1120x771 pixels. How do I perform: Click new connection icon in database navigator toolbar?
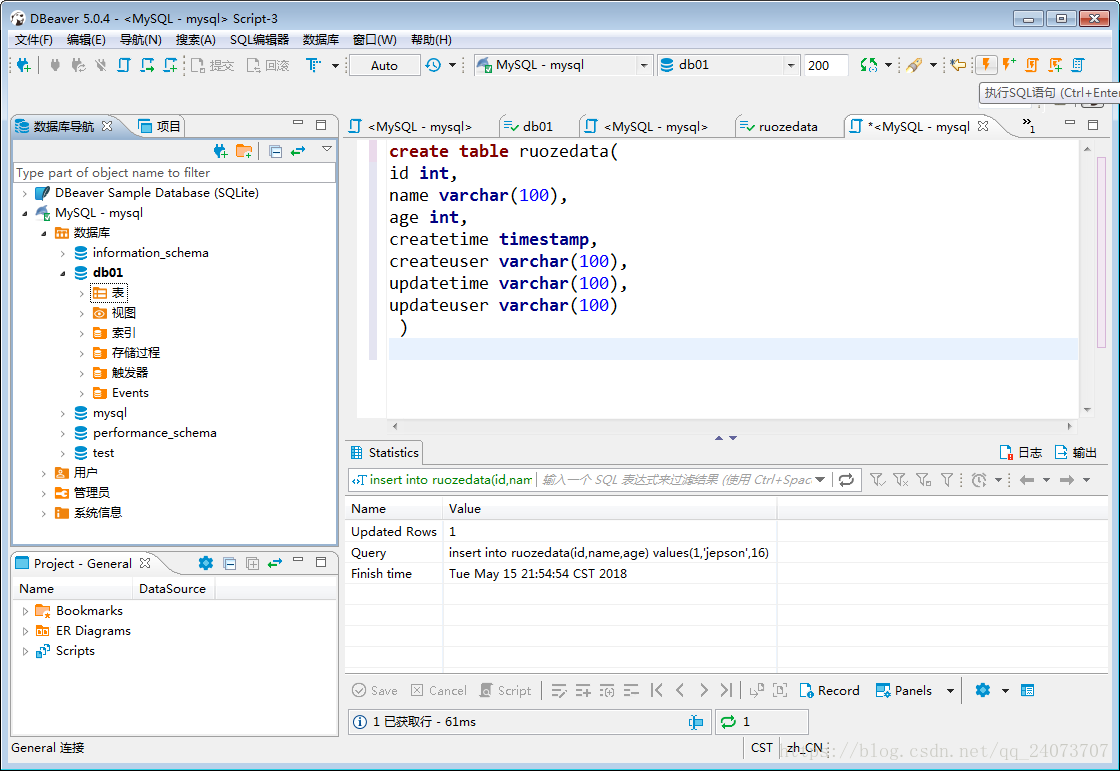pos(221,151)
